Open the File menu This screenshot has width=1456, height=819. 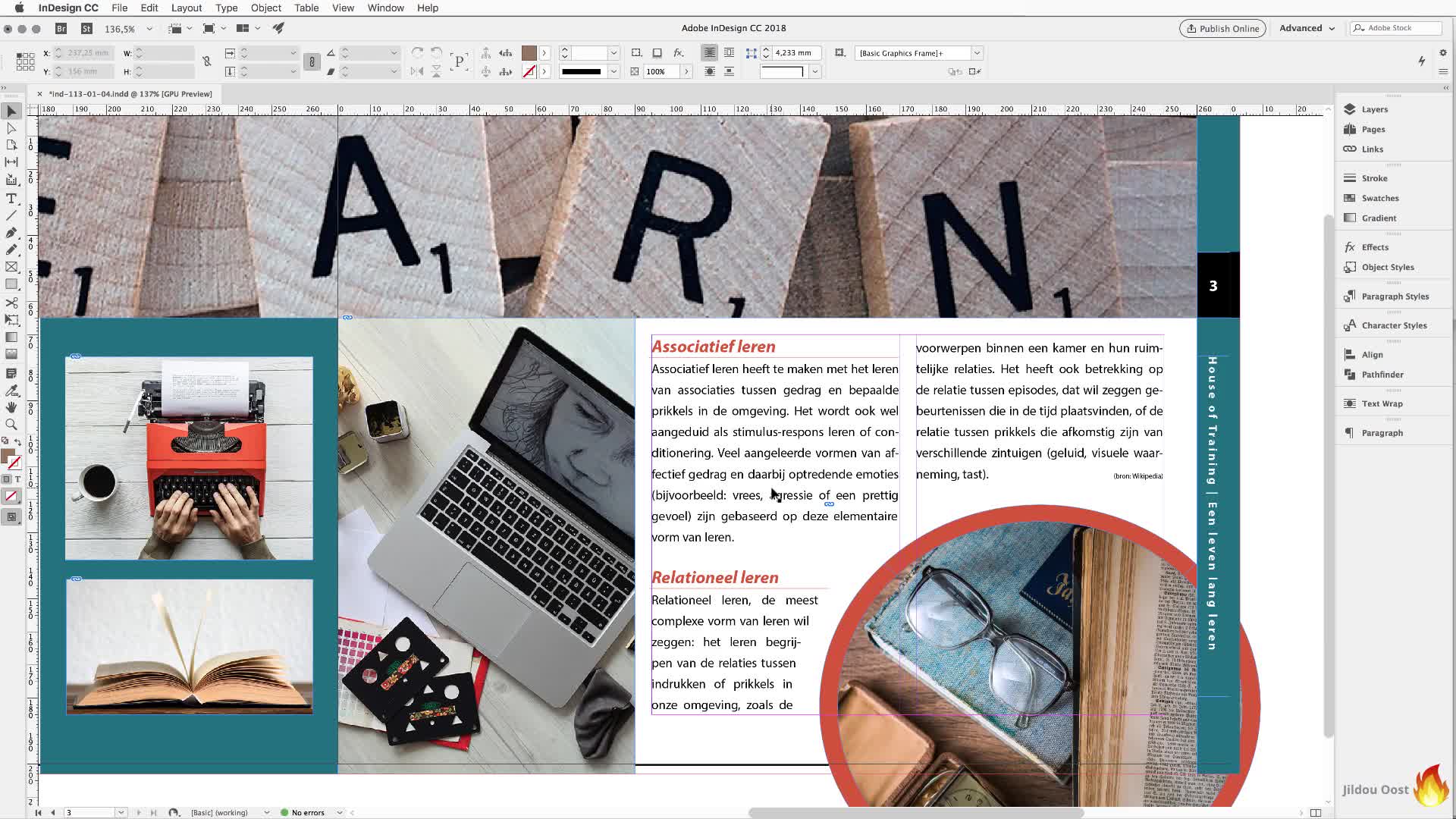tap(119, 8)
